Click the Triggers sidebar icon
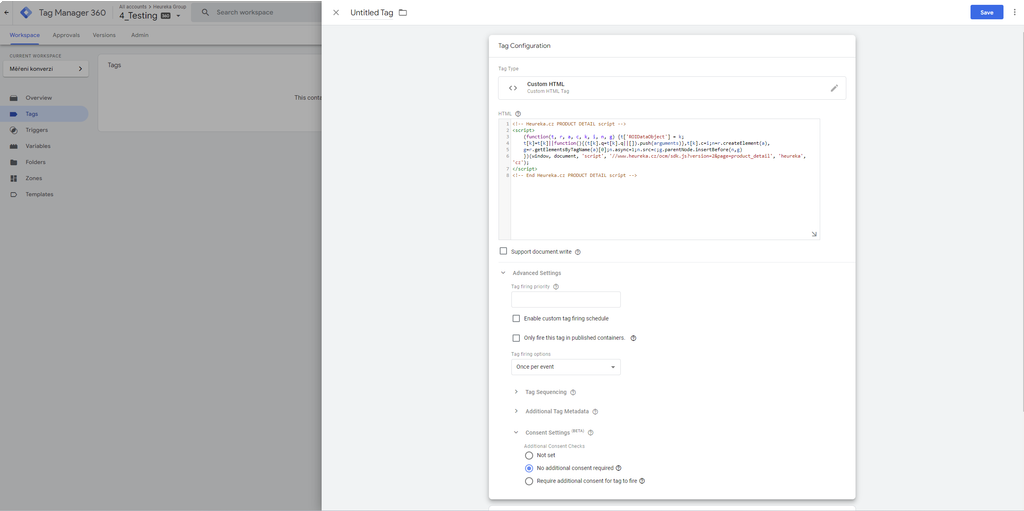Screen dimensions: 1024x511 pos(14,130)
